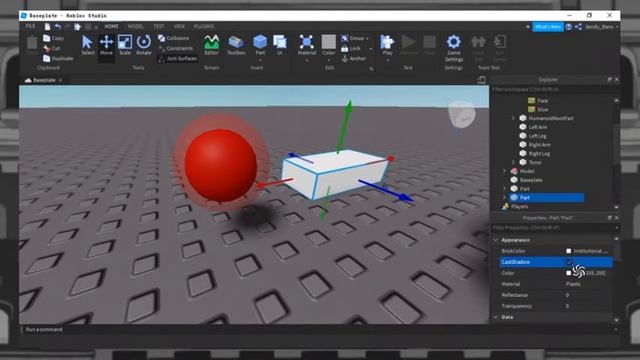640x360 pixels.
Task: Click the Lock icon in the Edit section
Action: coord(344,48)
